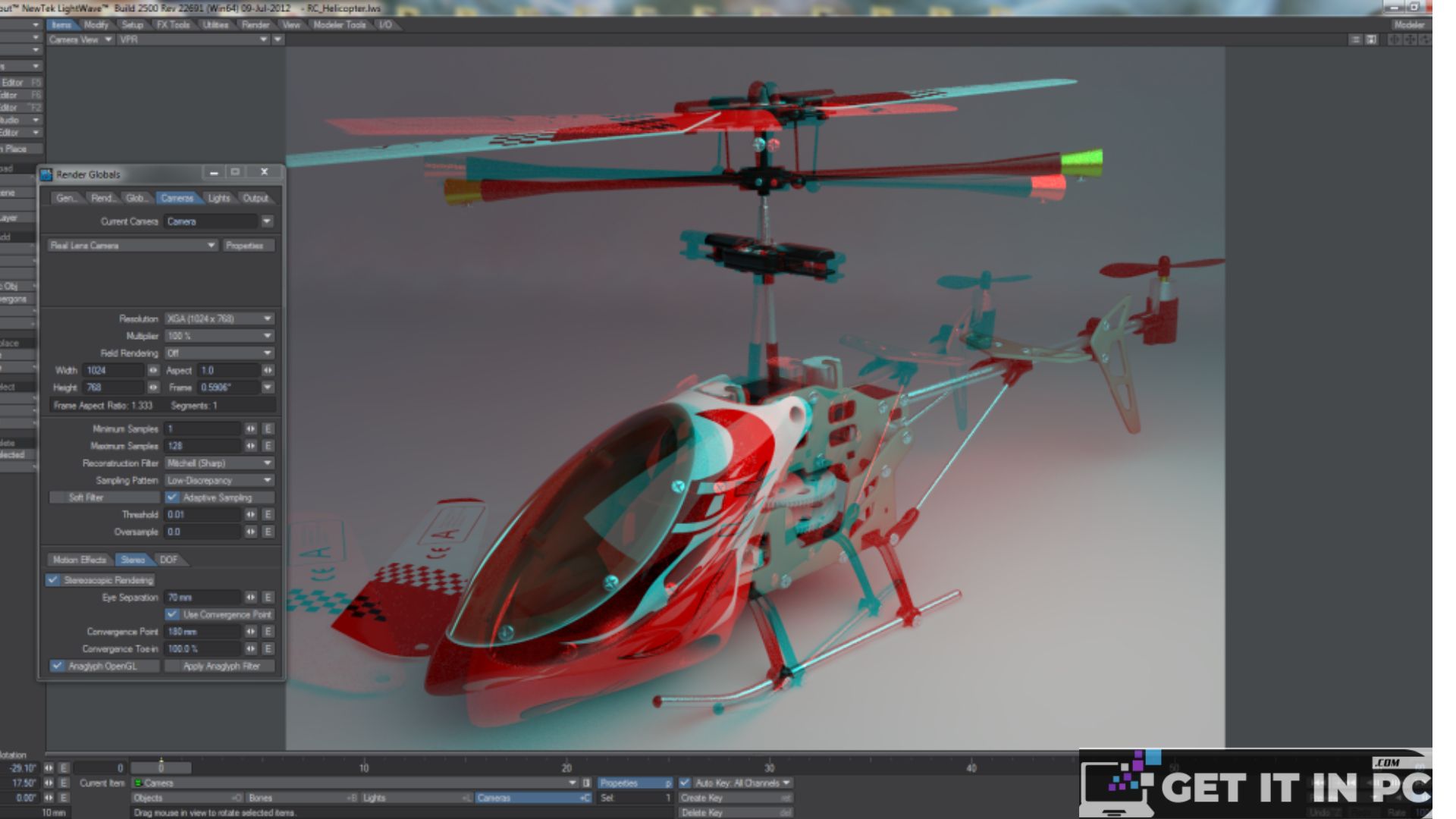Click Oversample arrows spinner
The image size is (1456, 819).
tap(251, 532)
